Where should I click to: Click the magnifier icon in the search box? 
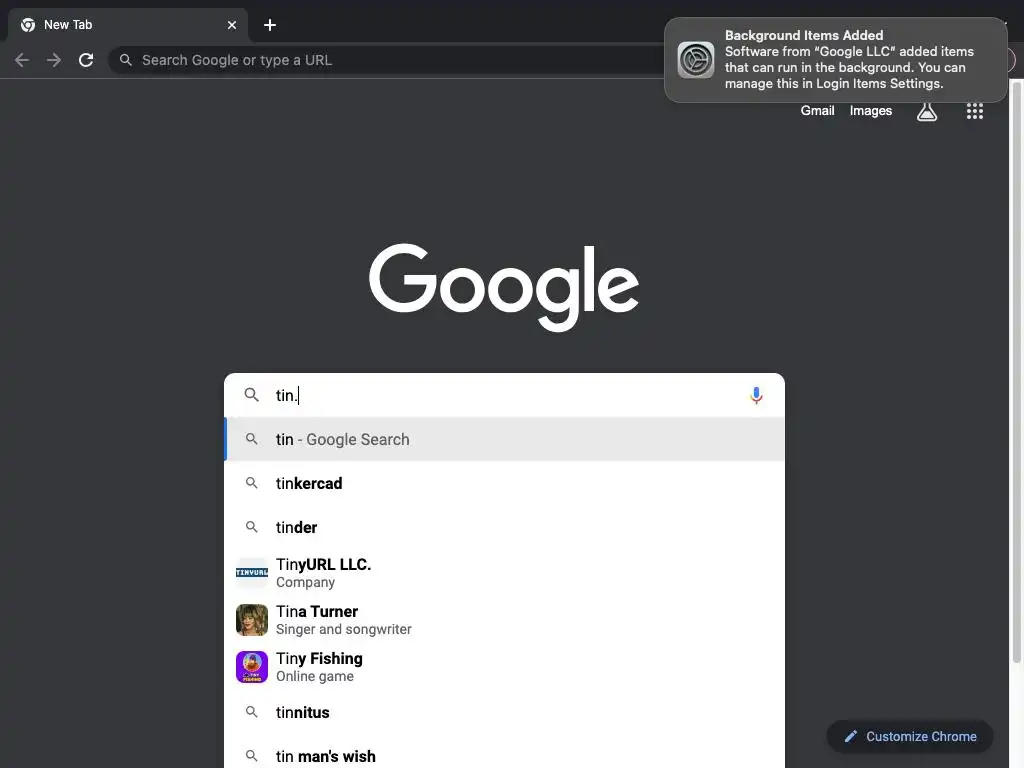(251, 394)
